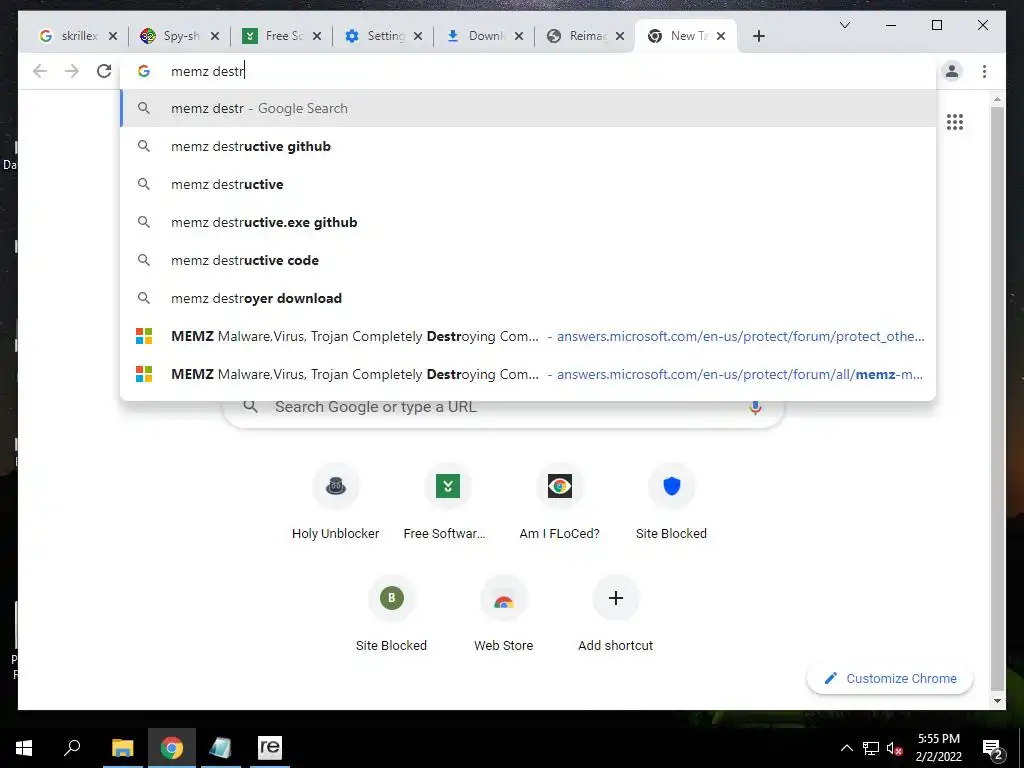Open the taskbar search magnifier

[x=72, y=748]
